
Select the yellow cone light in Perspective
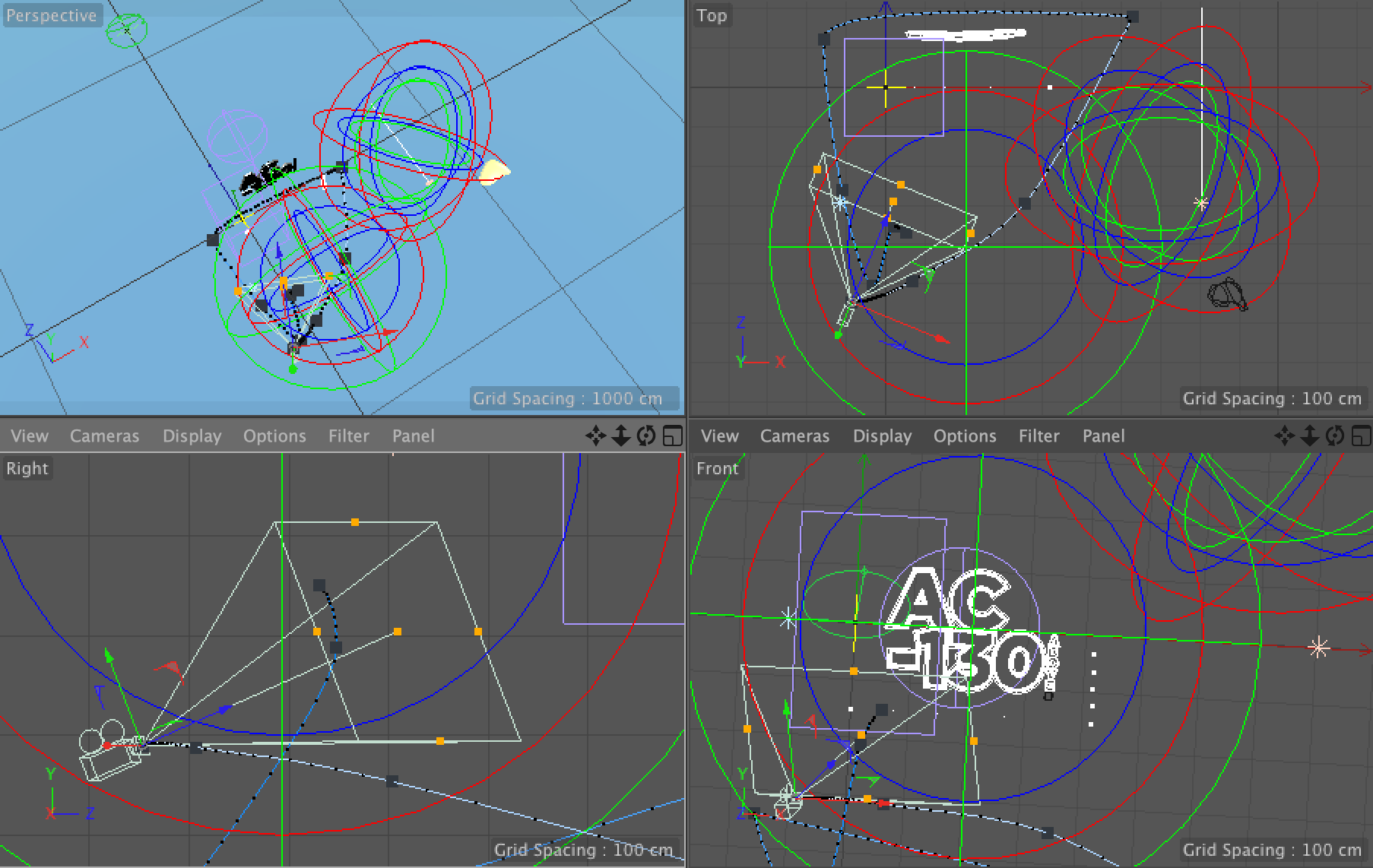click(x=494, y=172)
